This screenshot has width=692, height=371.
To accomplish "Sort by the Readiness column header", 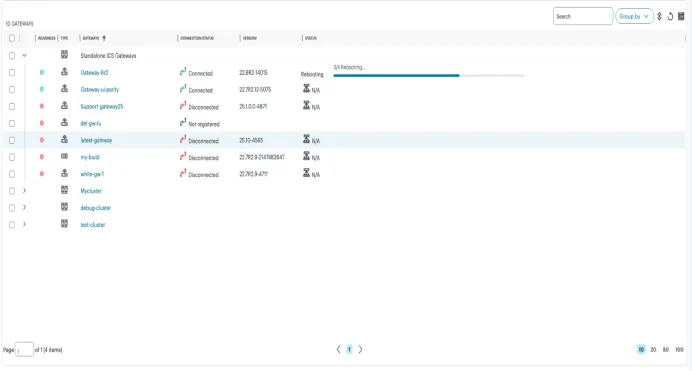I will (46, 38).
